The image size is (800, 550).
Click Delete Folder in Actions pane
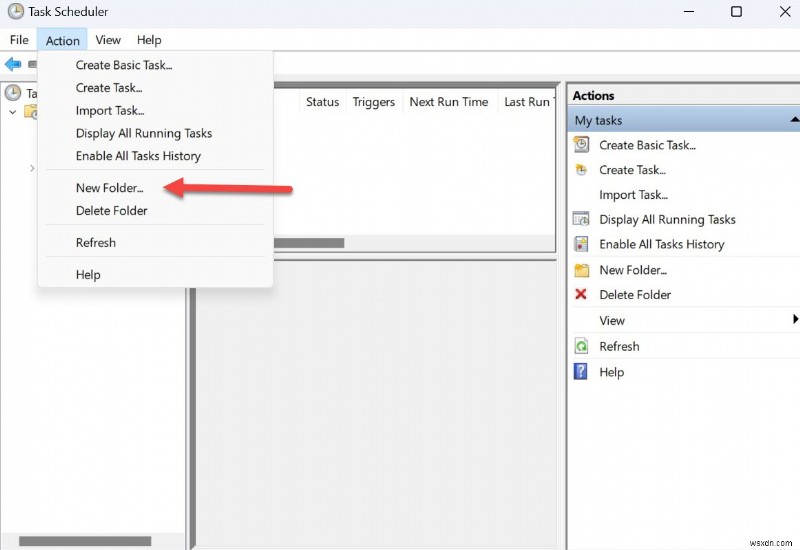point(635,294)
